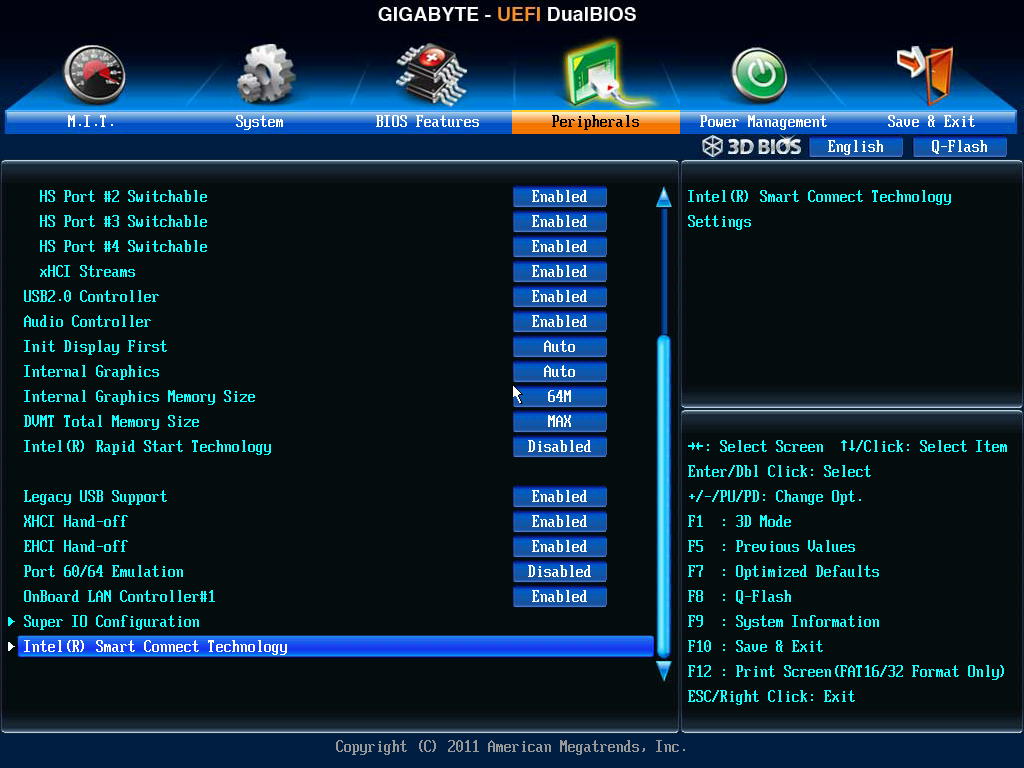1024x768 pixels.
Task: Select the DVMT Total Memory Size label
Action: click(x=111, y=421)
